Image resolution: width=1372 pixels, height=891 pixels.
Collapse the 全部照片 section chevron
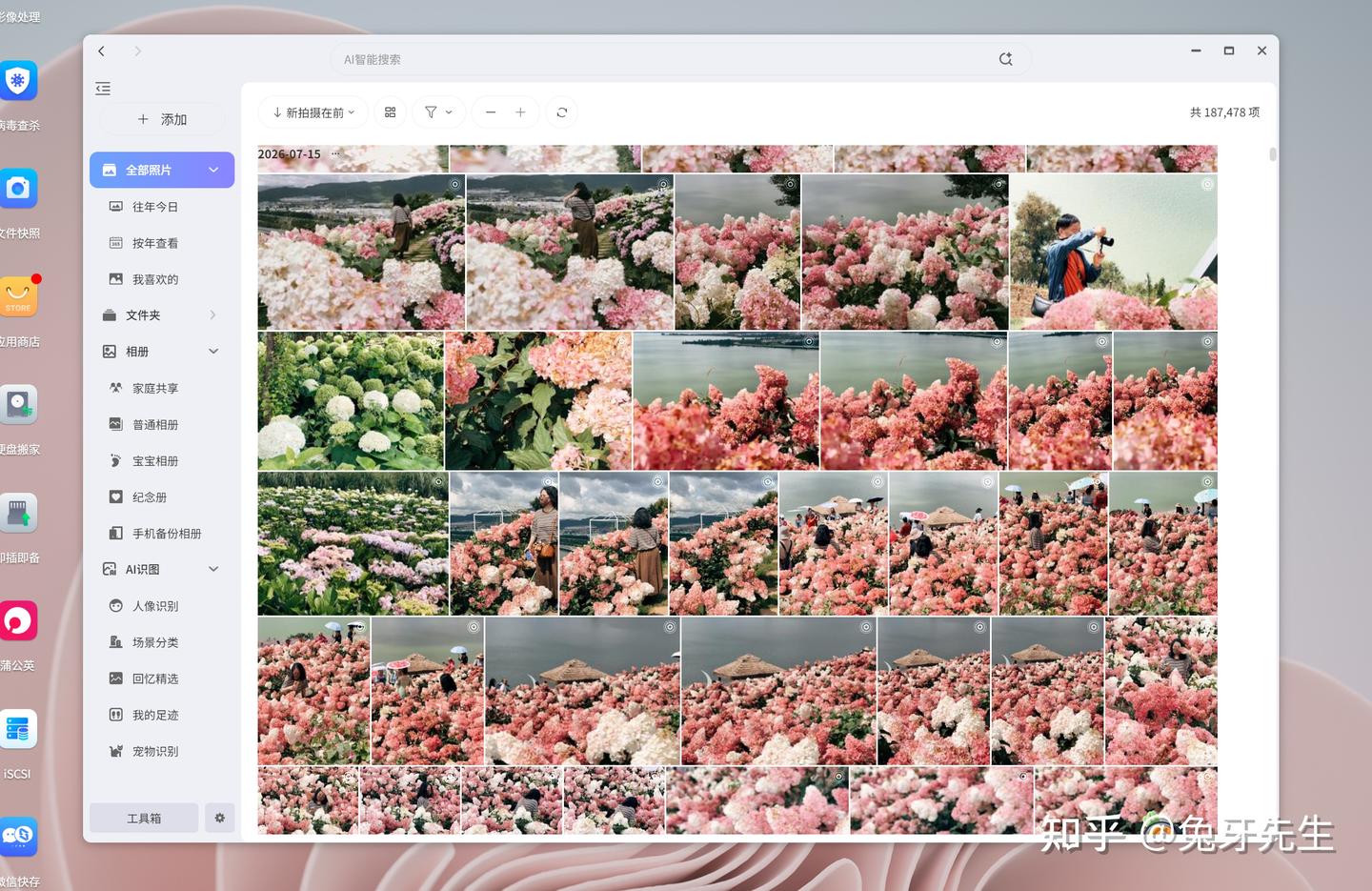click(x=213, y=170)
